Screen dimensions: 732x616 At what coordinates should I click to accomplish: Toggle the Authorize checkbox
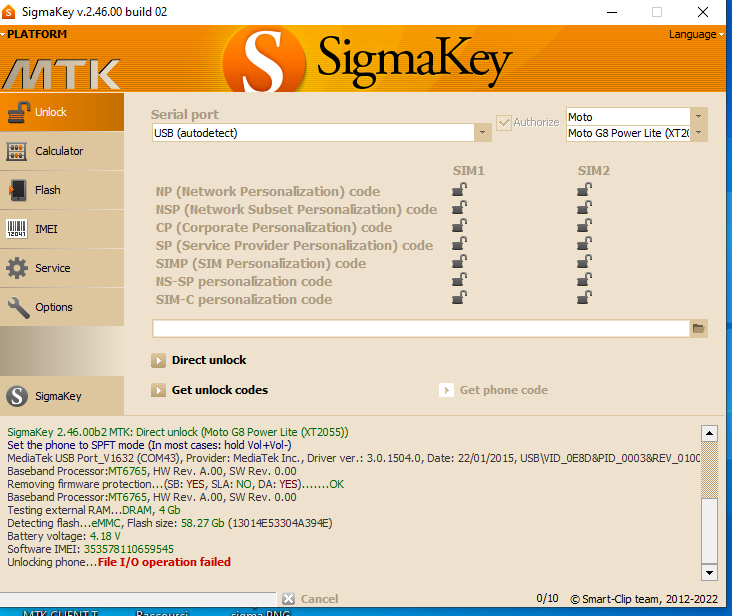(x=504, y=123)
